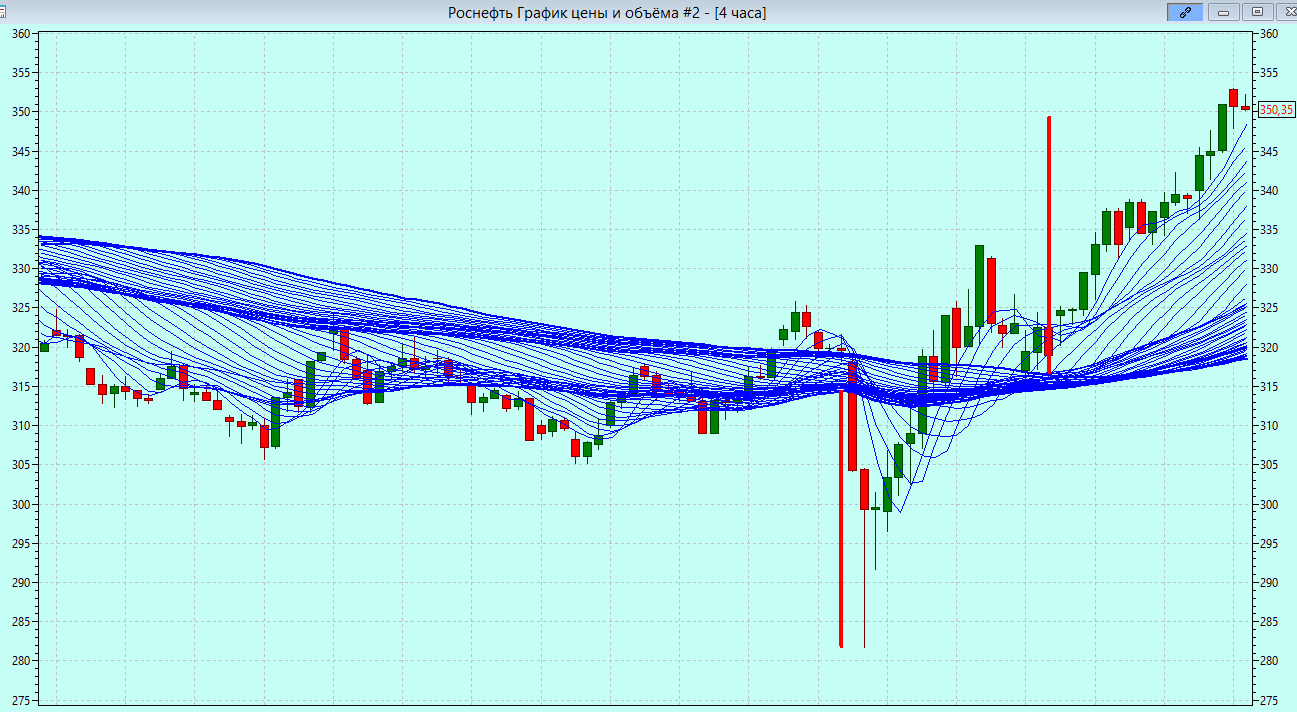The height and width of the screenshot is (712, 1297).
Task: Click the 355 value on the left price axis
Action: click(22, 73)
